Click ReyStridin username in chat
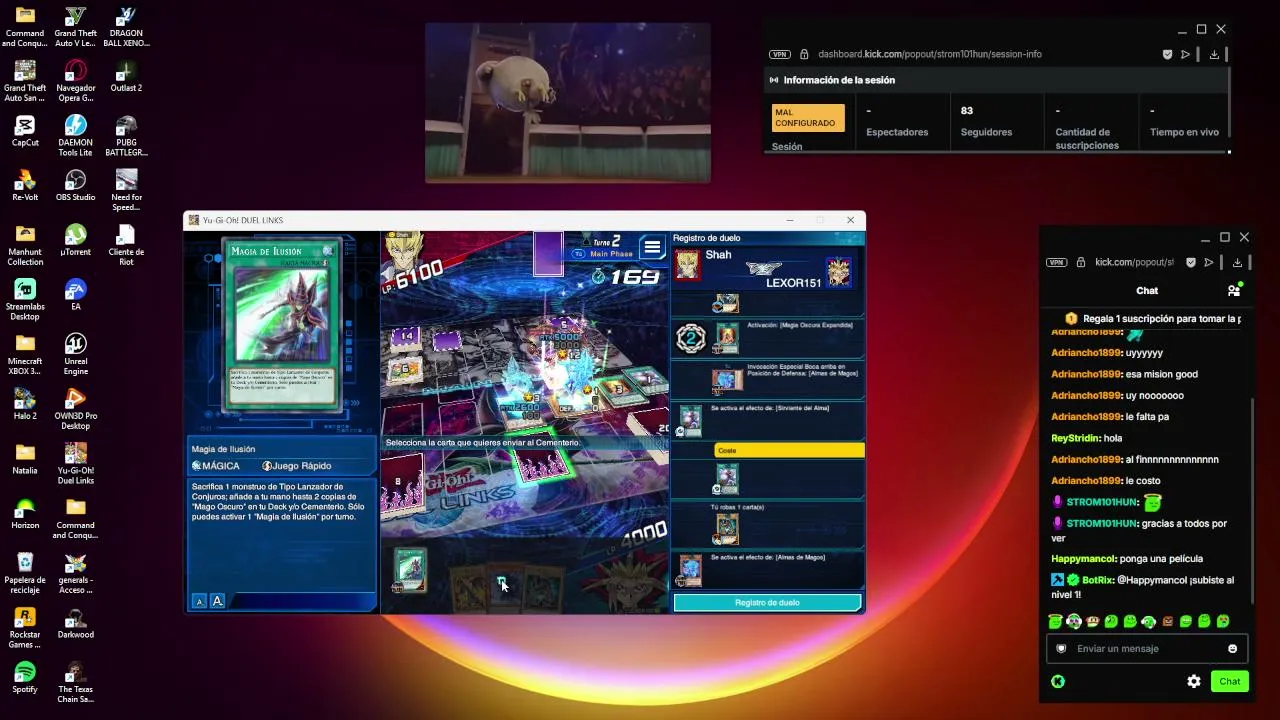Screen dimensions: 1280x720 (x=1075, y=438)
